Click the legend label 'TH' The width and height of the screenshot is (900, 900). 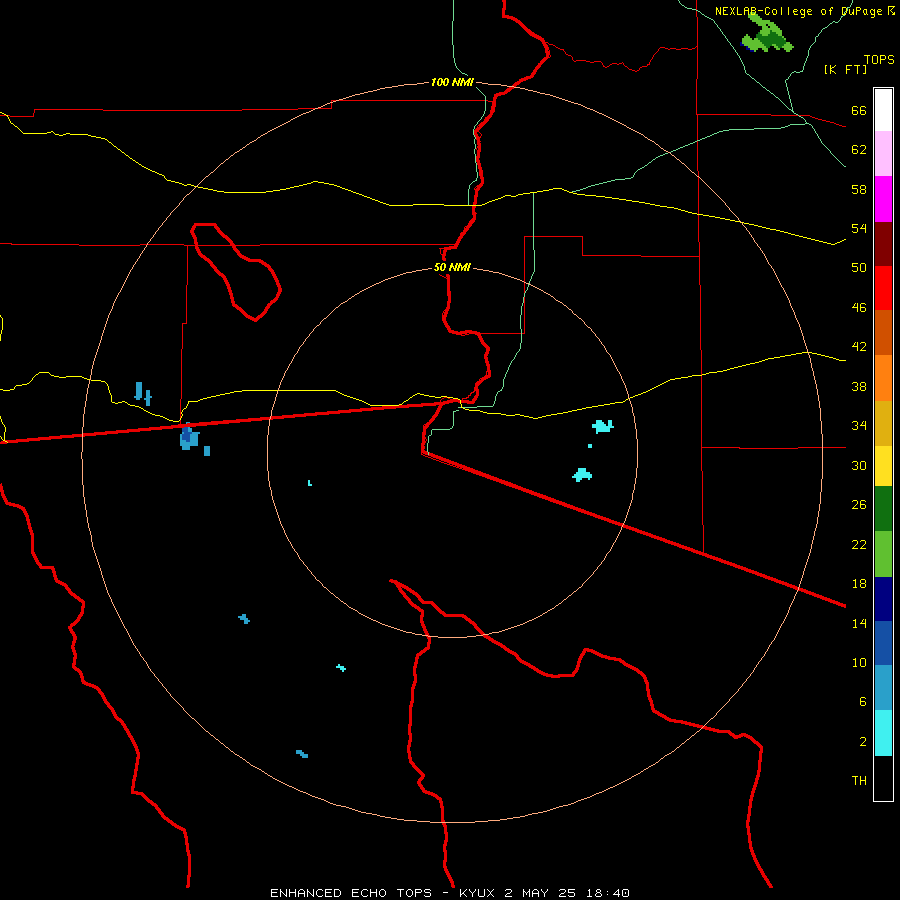click(859, 780)
